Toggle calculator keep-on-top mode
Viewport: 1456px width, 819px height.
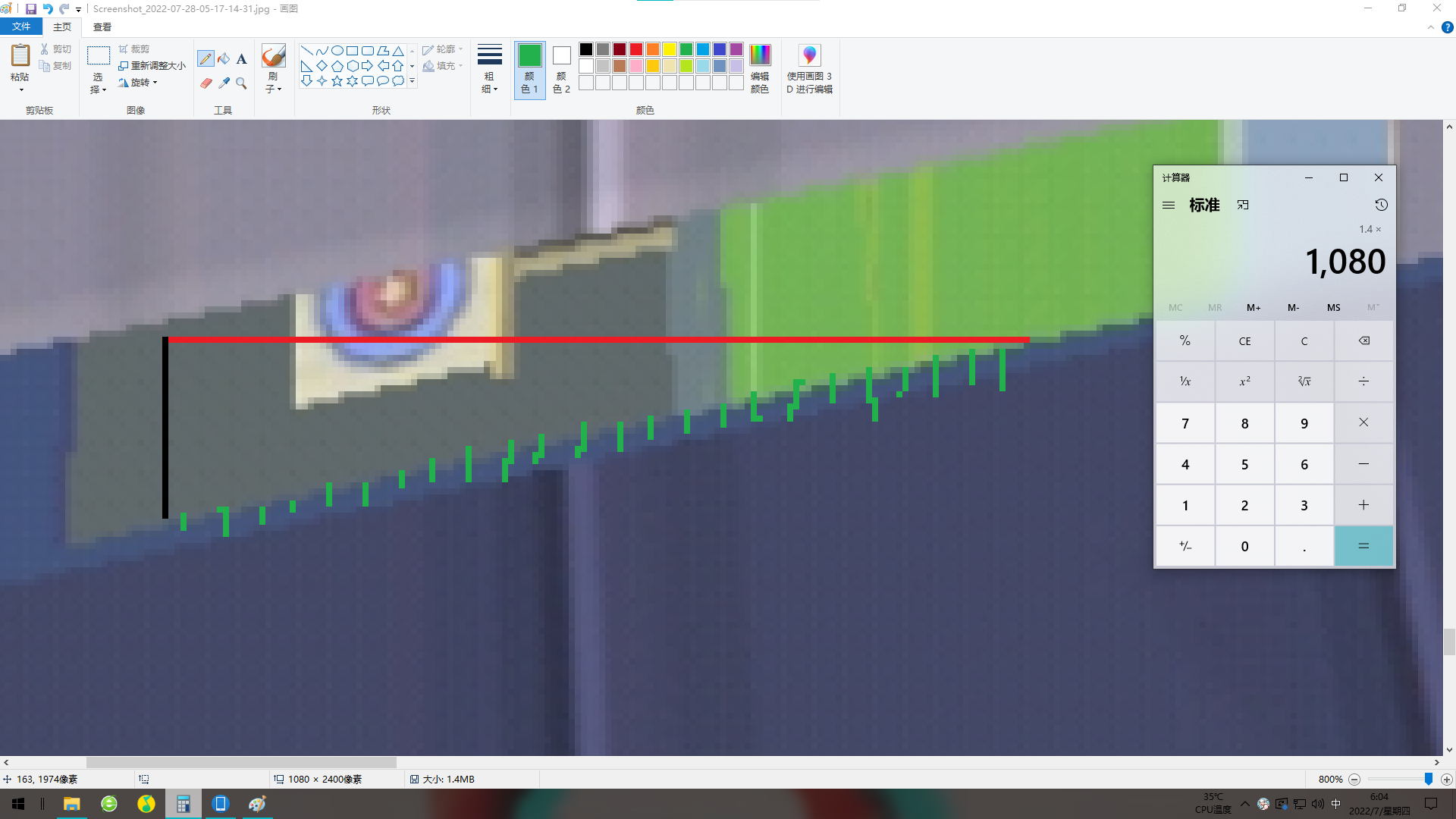(1243, 205)
